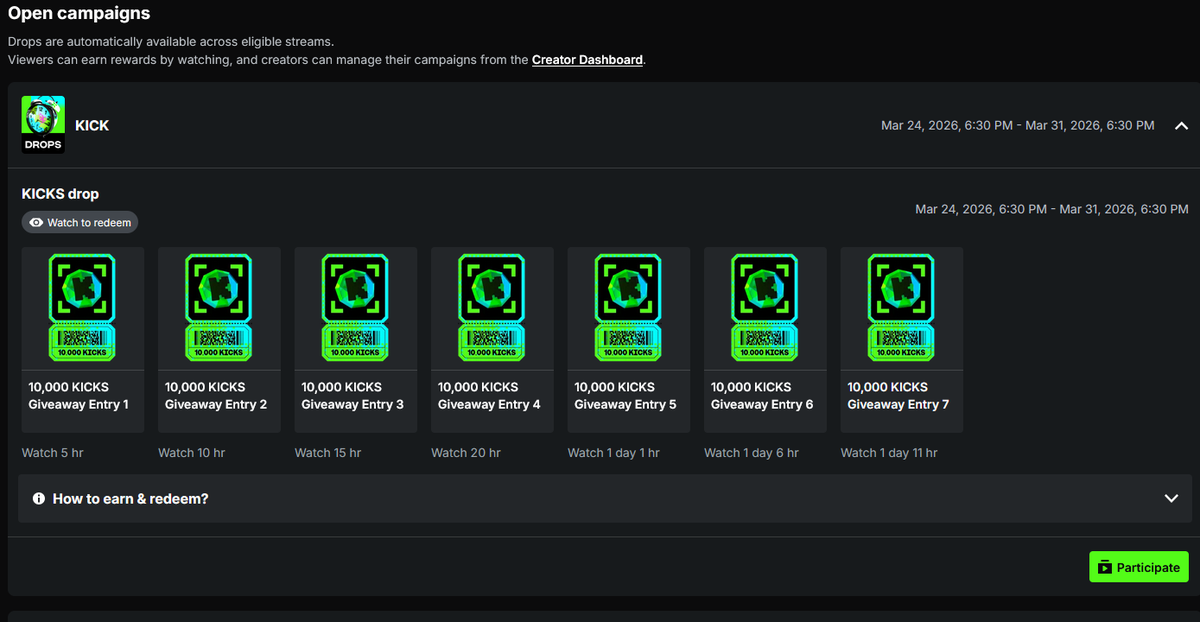Click the 'Watch 20 hr' requirement text

click(x=466, y=453)
